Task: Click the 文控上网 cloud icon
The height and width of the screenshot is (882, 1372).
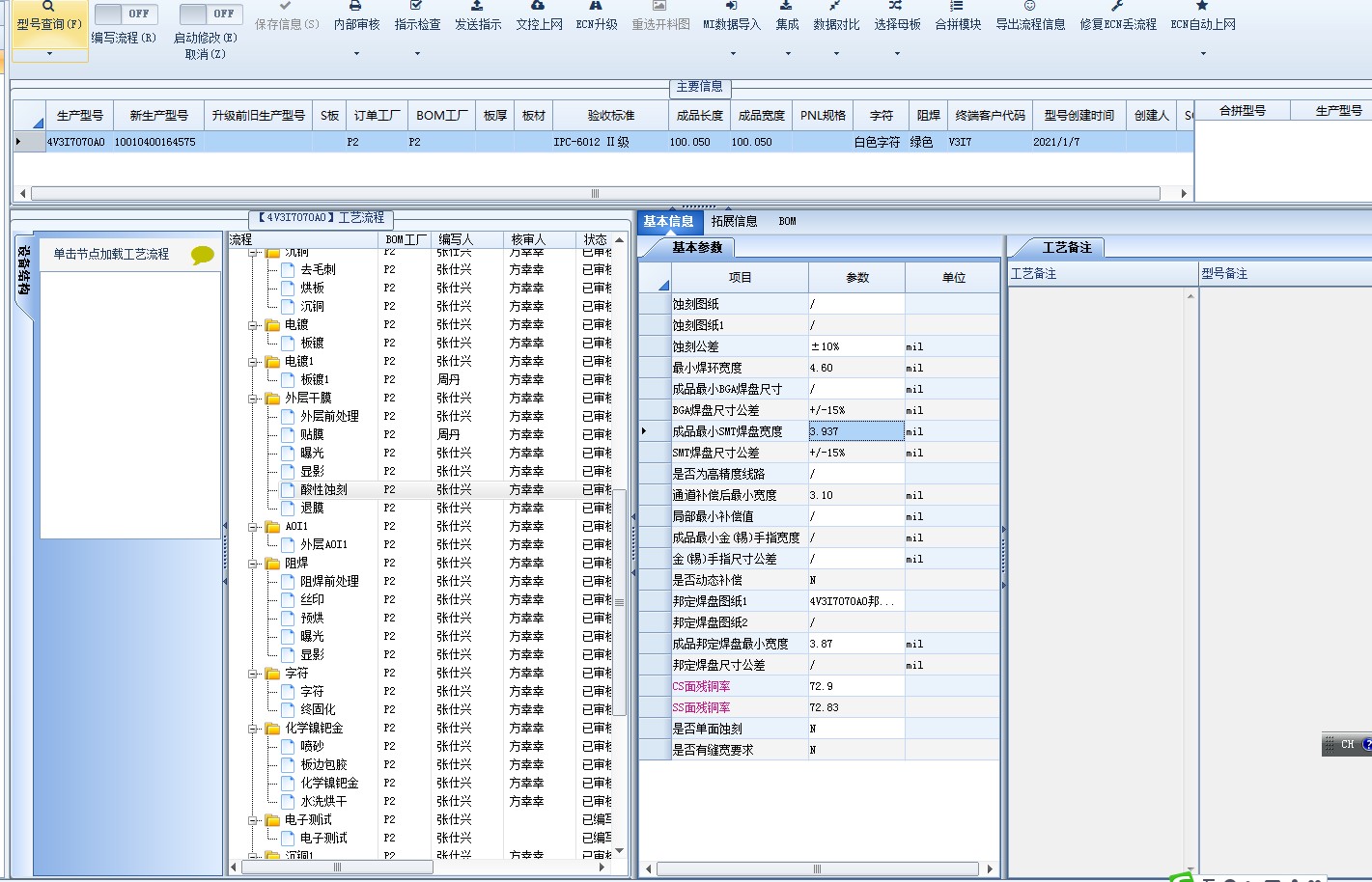Action: click(x=538, y=6)
